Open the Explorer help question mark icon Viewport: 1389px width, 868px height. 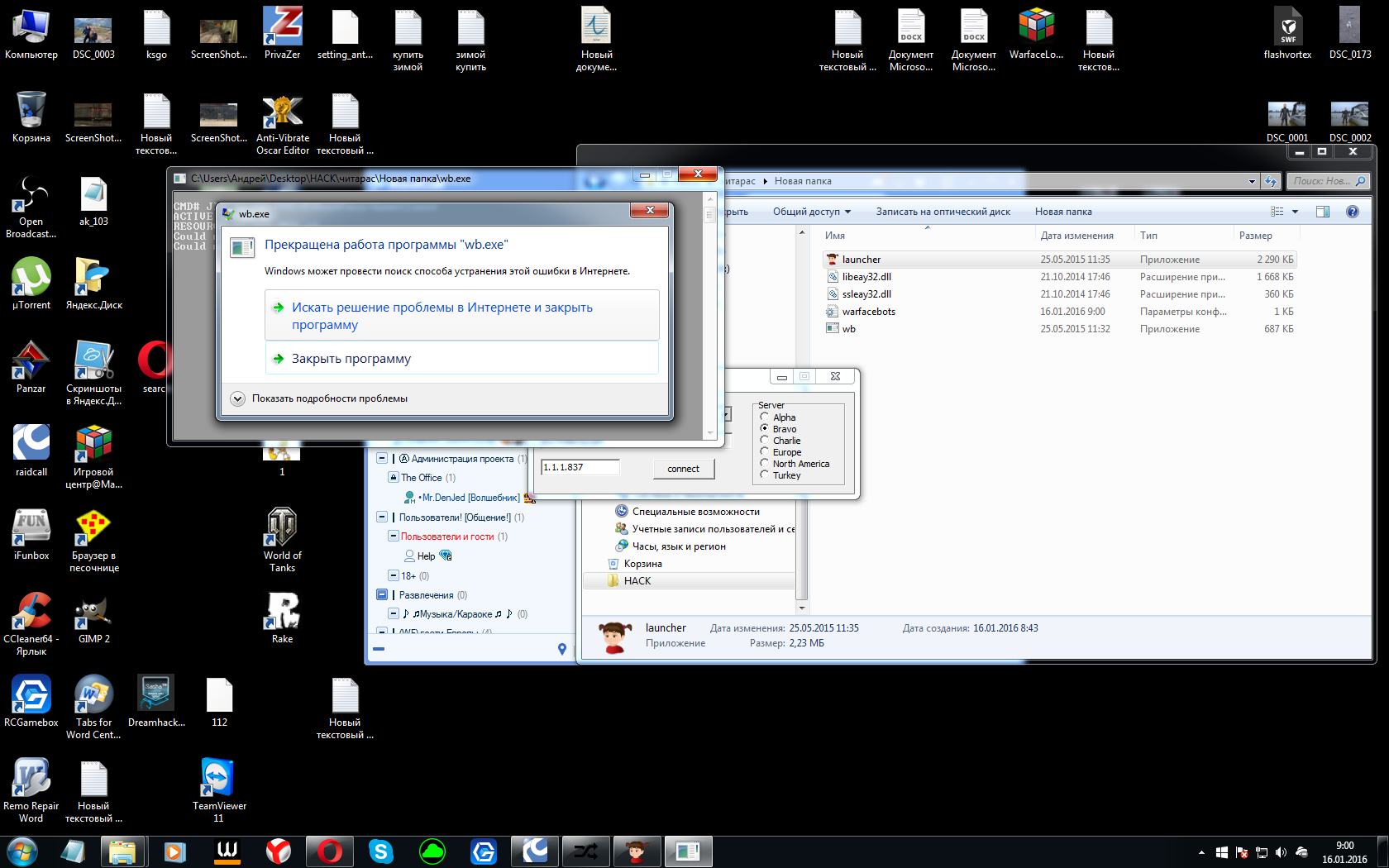pyautogui.click(x=1352, y=212)
